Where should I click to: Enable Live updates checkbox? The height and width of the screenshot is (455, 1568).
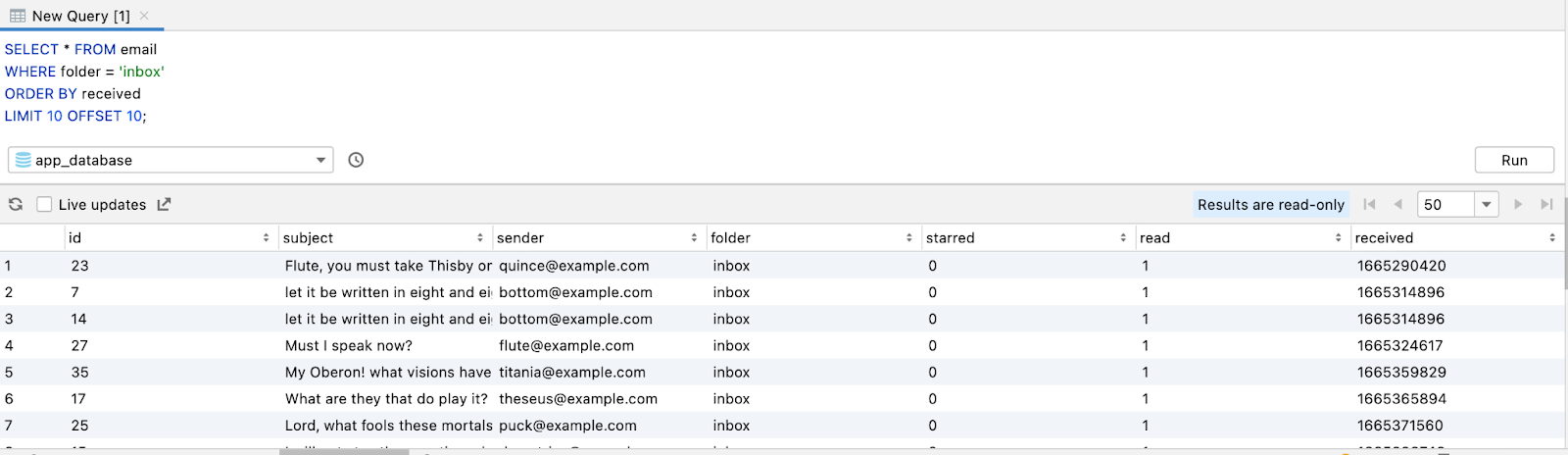click(x=44, y=204)
